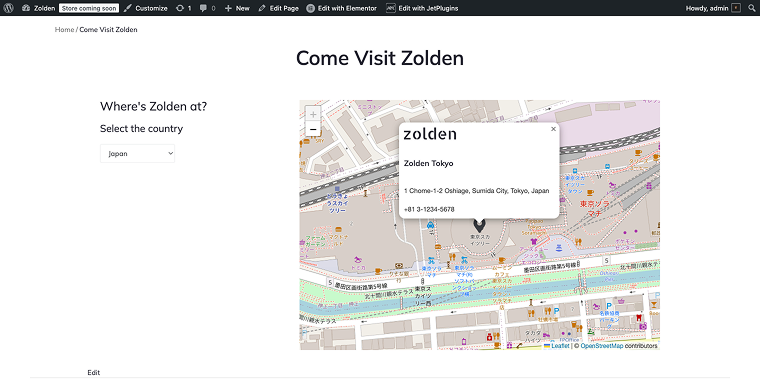
Task: Go to Home breadcrumb link
Action: (64, 30)
